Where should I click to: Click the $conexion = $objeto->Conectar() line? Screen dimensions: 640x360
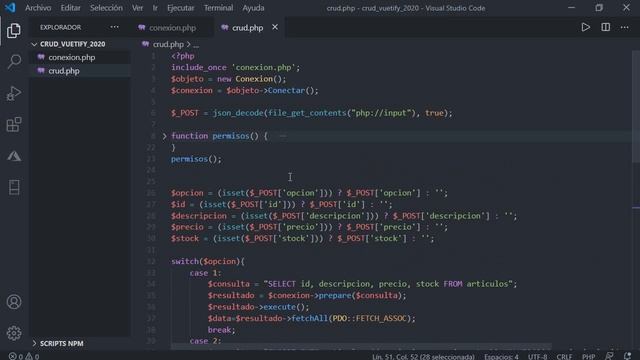pos(244,91)
